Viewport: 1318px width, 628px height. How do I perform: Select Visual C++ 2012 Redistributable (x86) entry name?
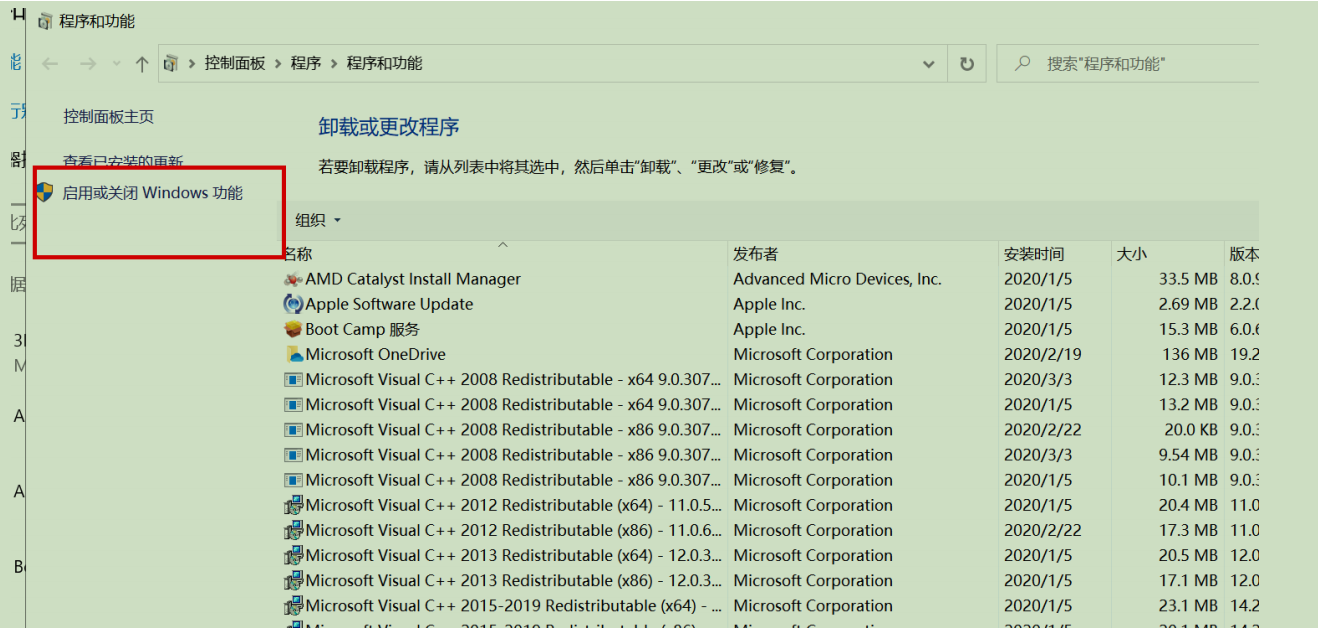point(514,530)
